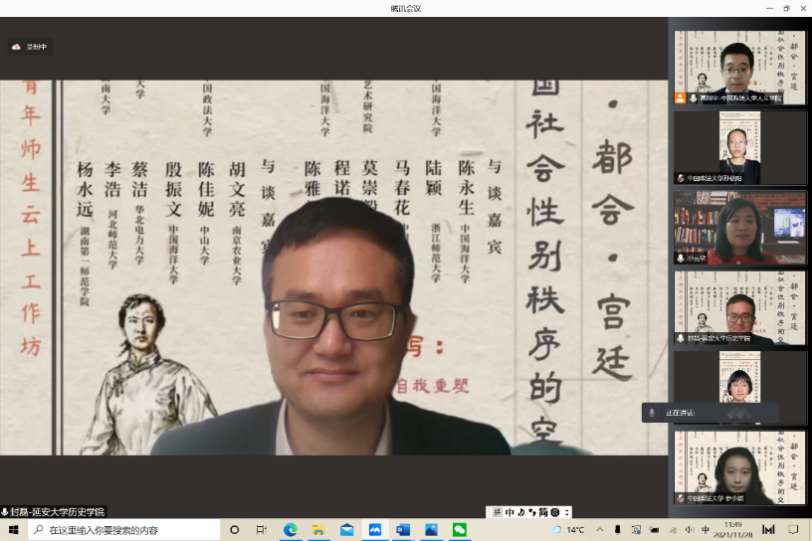Click the recording status indicator (录制中)

[30, 47]
